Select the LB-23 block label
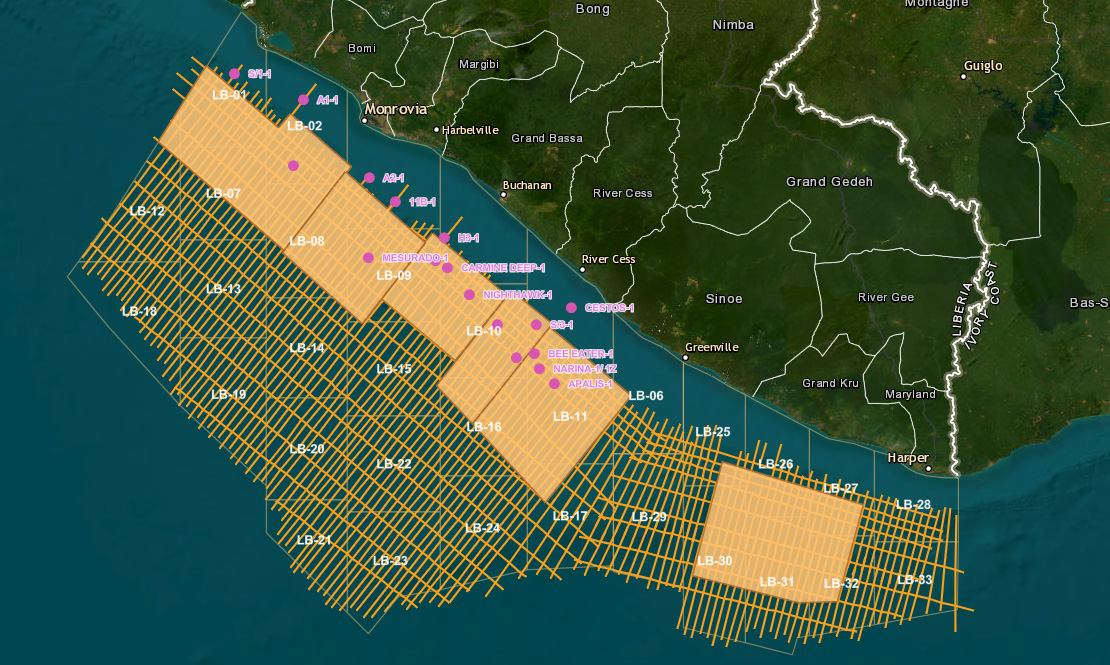The height and width of the screenshot is (665, 1110). (390, 561)
